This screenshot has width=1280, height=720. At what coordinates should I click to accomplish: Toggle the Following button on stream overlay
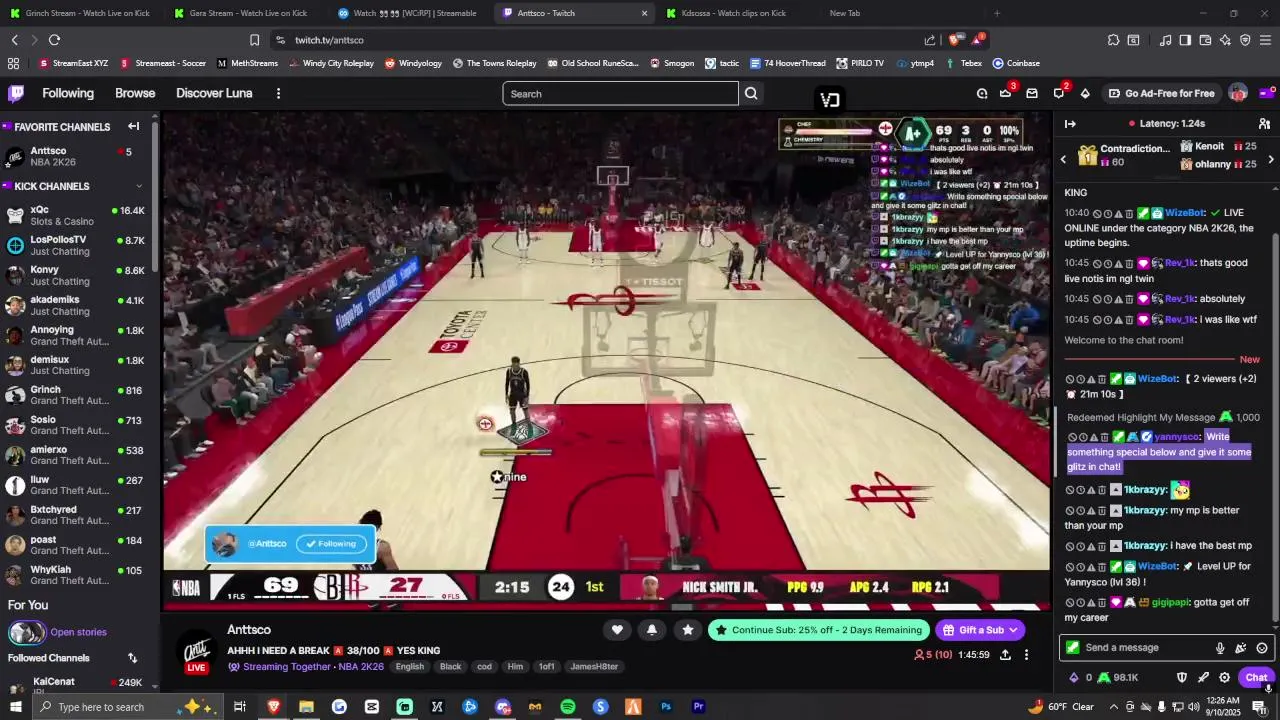pos(331,544)
